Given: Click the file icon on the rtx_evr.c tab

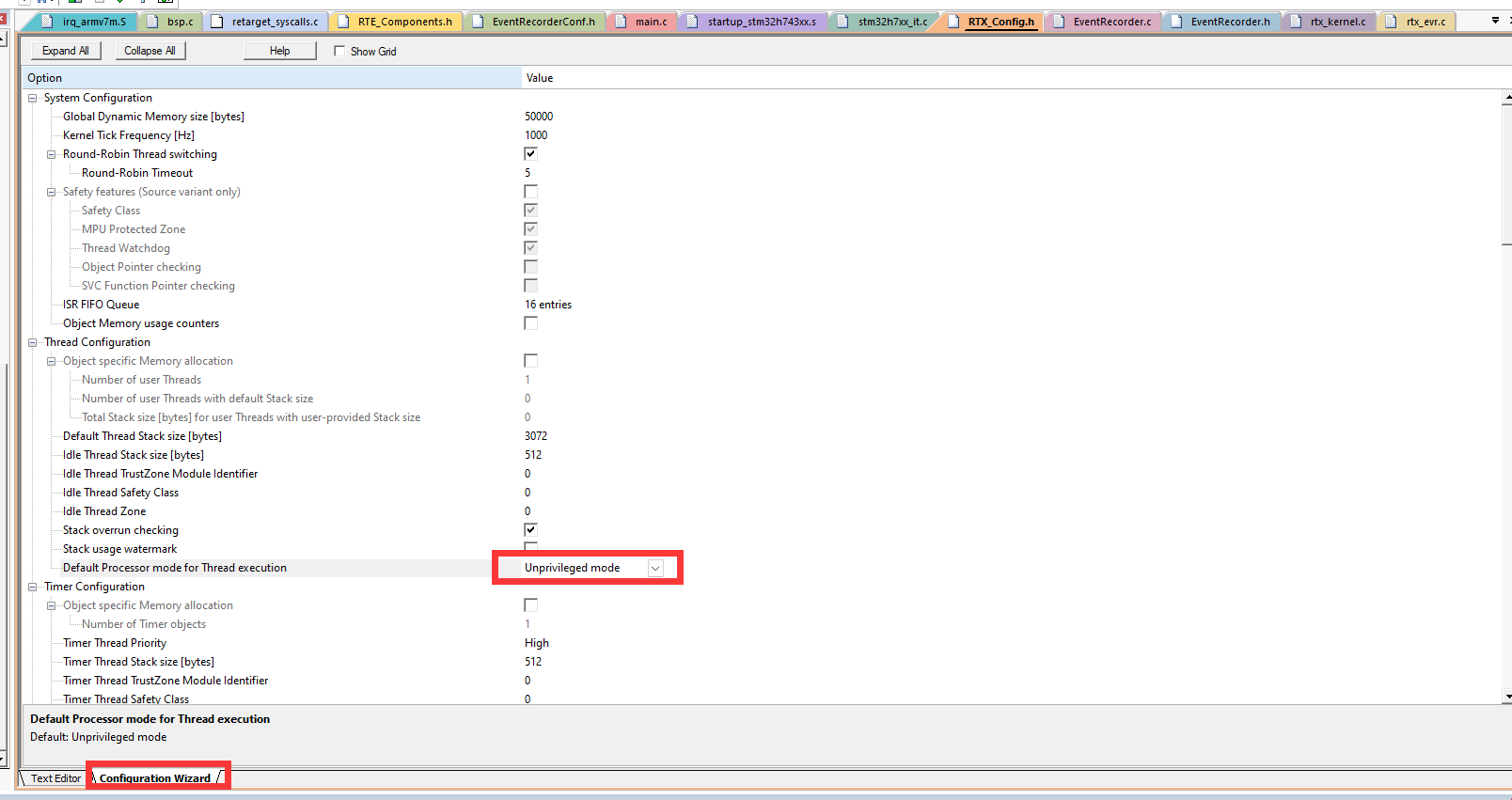Looking at the screenshot, I should [1392, 22].
